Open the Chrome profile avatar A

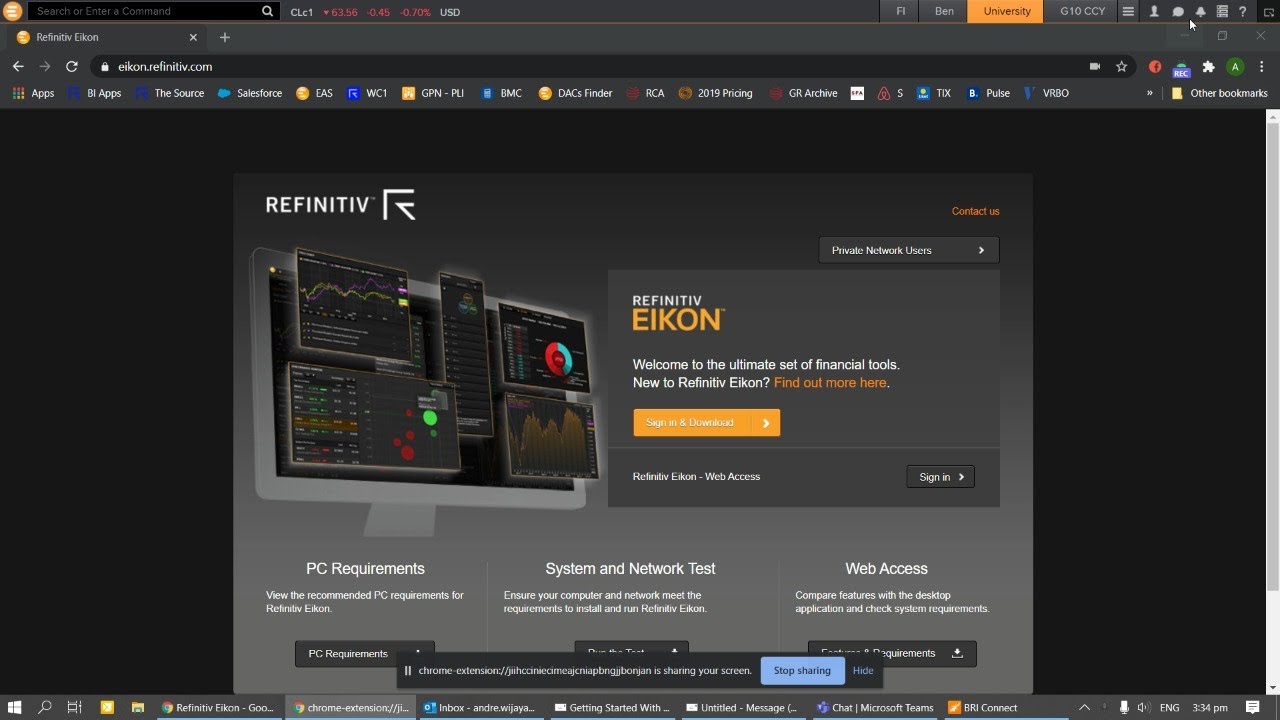tap(1235, 66)
